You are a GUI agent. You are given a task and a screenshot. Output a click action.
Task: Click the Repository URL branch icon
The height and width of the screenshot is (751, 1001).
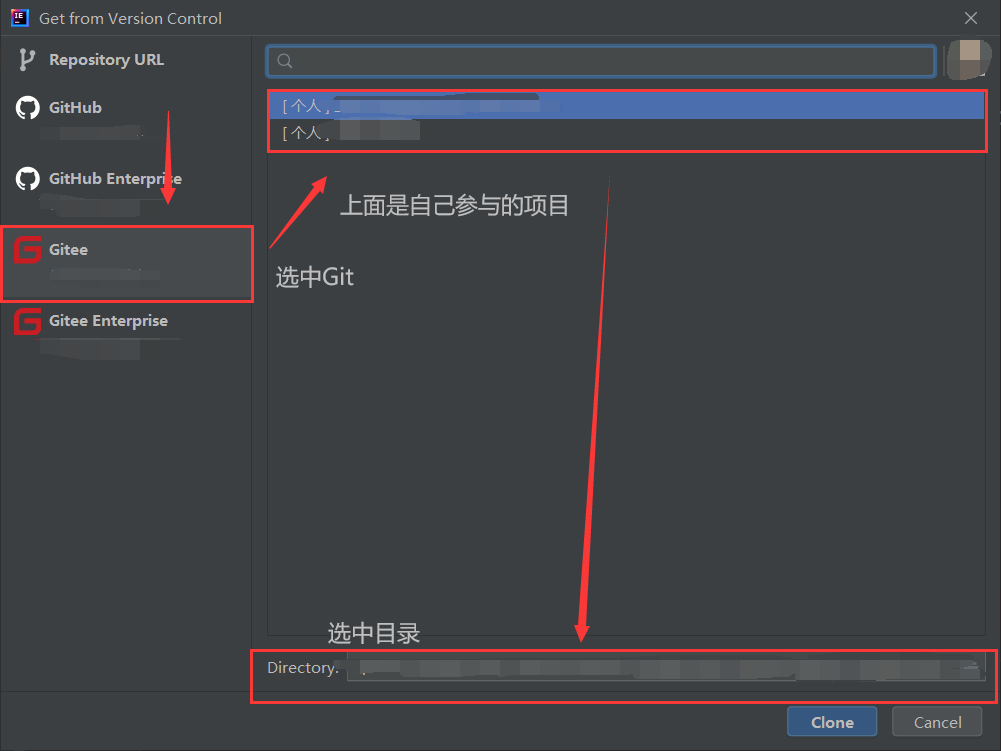[26, 59]
